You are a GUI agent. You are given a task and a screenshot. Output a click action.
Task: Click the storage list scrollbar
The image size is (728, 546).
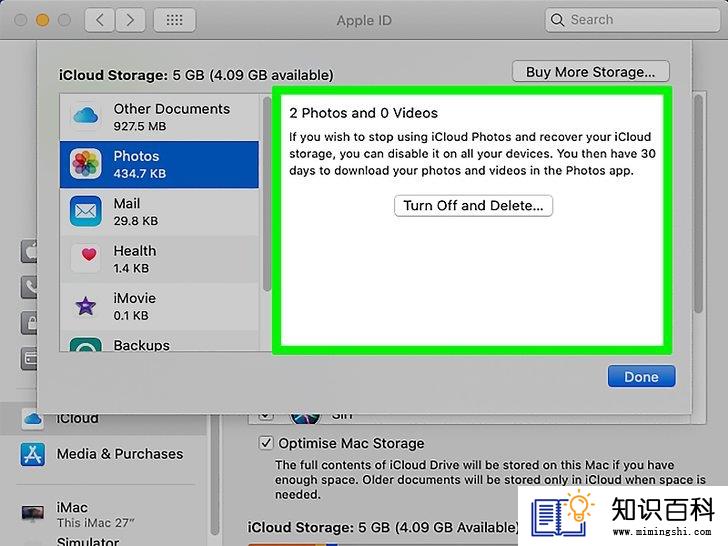(x=266, y=195)
